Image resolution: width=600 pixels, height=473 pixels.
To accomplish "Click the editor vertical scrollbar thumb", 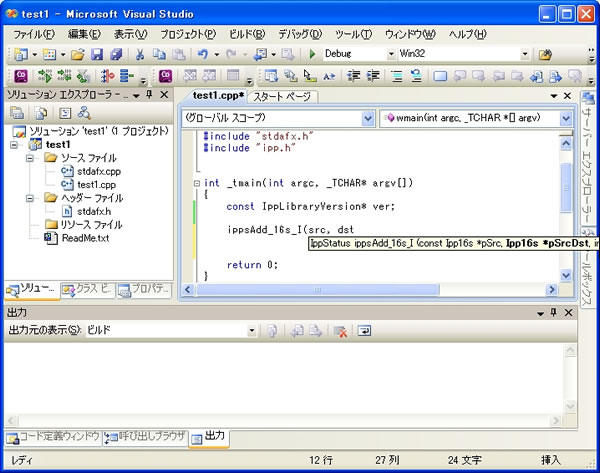I will (566, 188).
